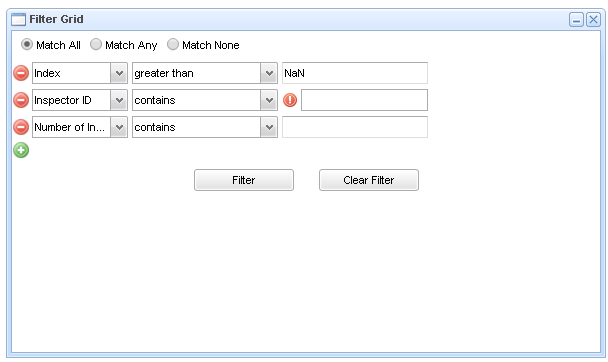This screenshot has height=362, width=608.
Task: Select the Match All radio button
Action: [26, 44]
